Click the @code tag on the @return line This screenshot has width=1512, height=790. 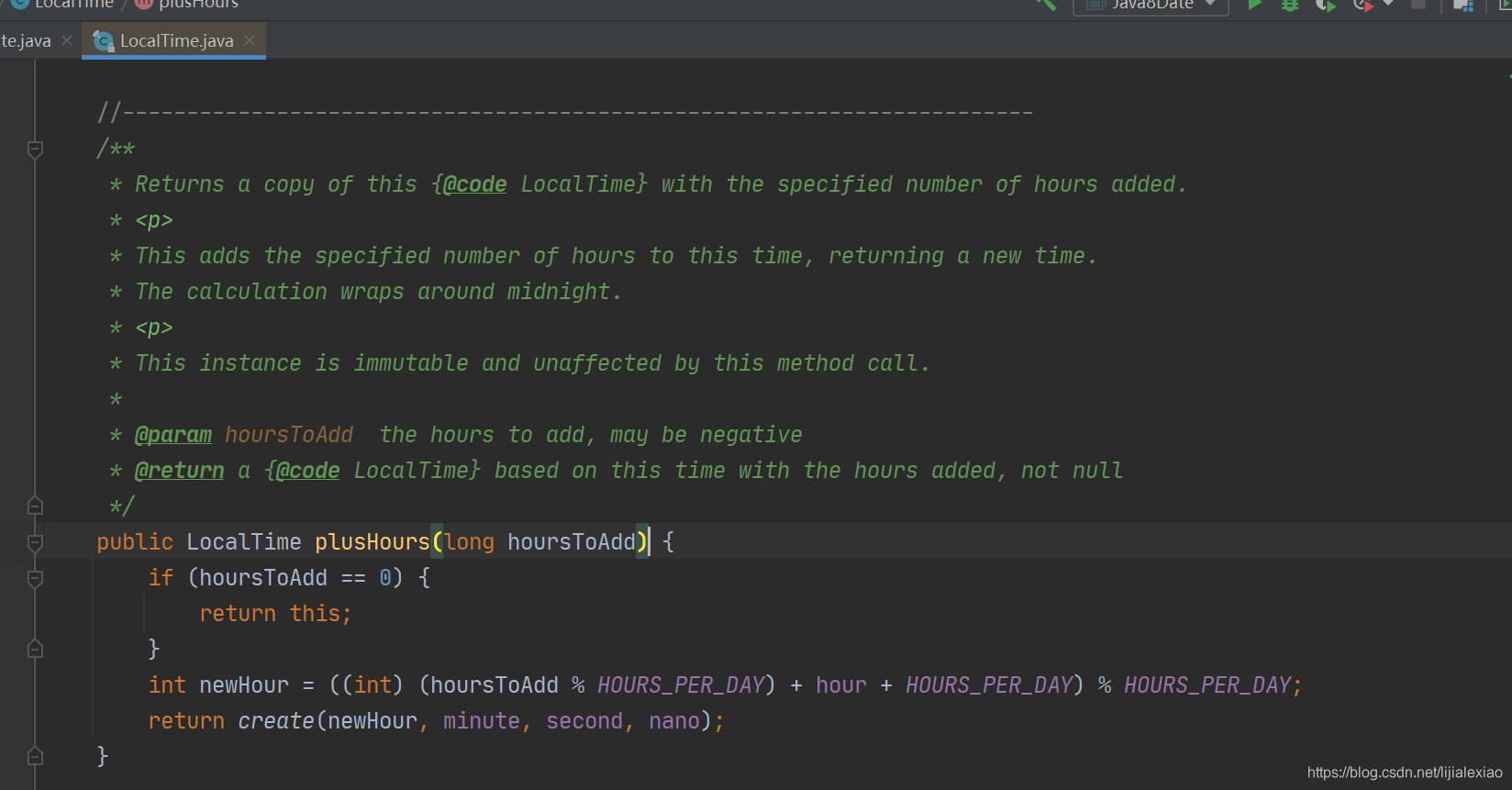pyautogui.click(x=307, y=471)
